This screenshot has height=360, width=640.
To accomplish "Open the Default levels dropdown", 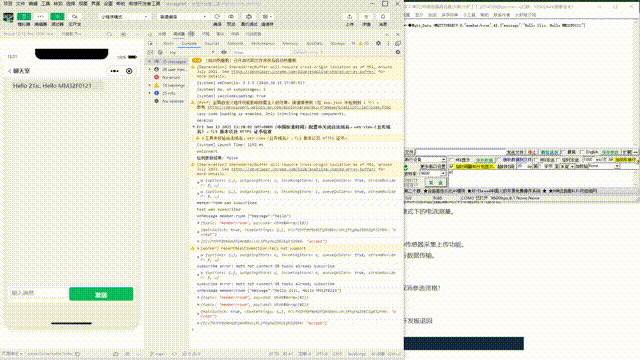I will tap(308, 52).
